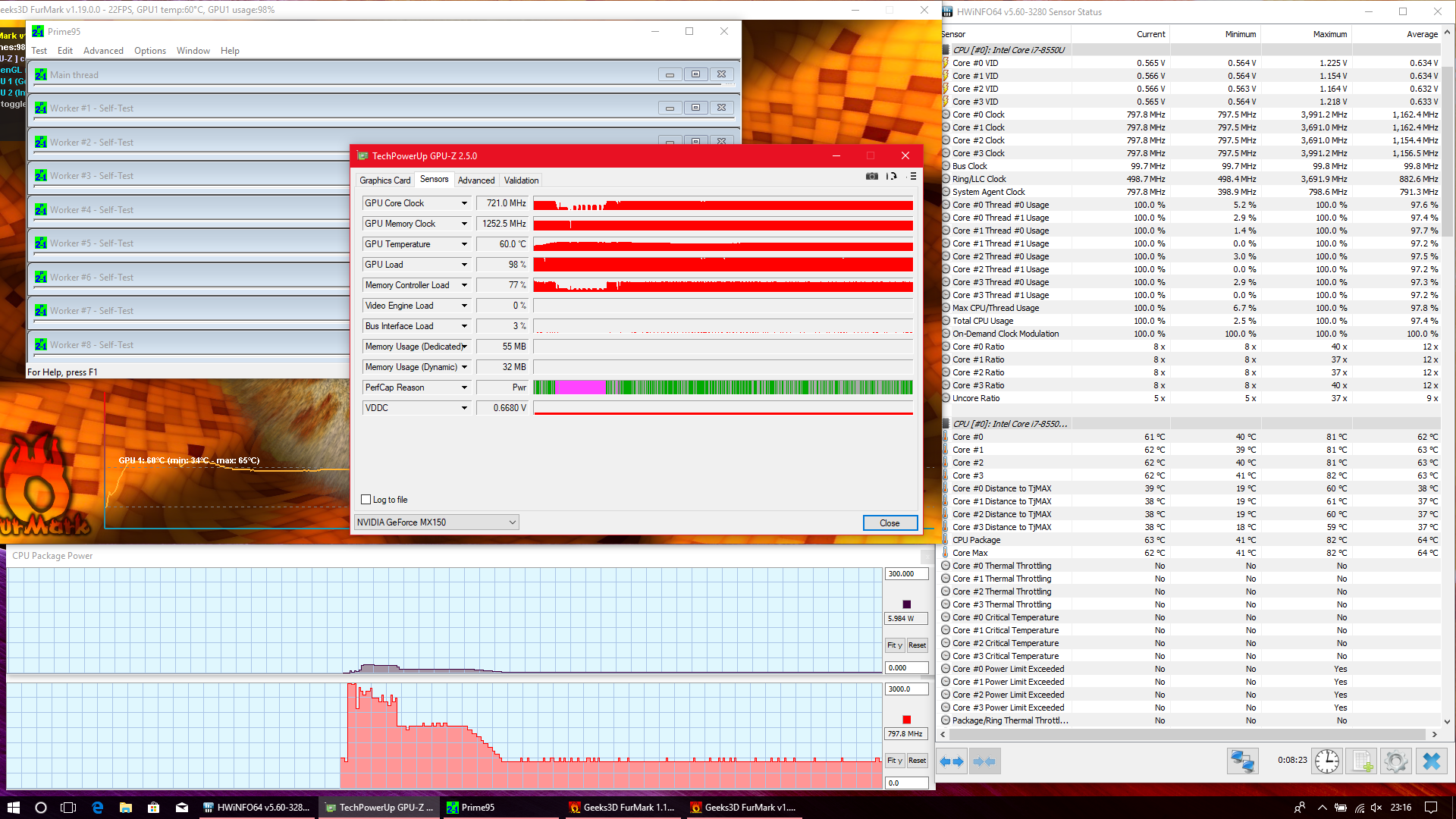
Task: Click HWiNFO log file icon
Action: (1361, 761)
